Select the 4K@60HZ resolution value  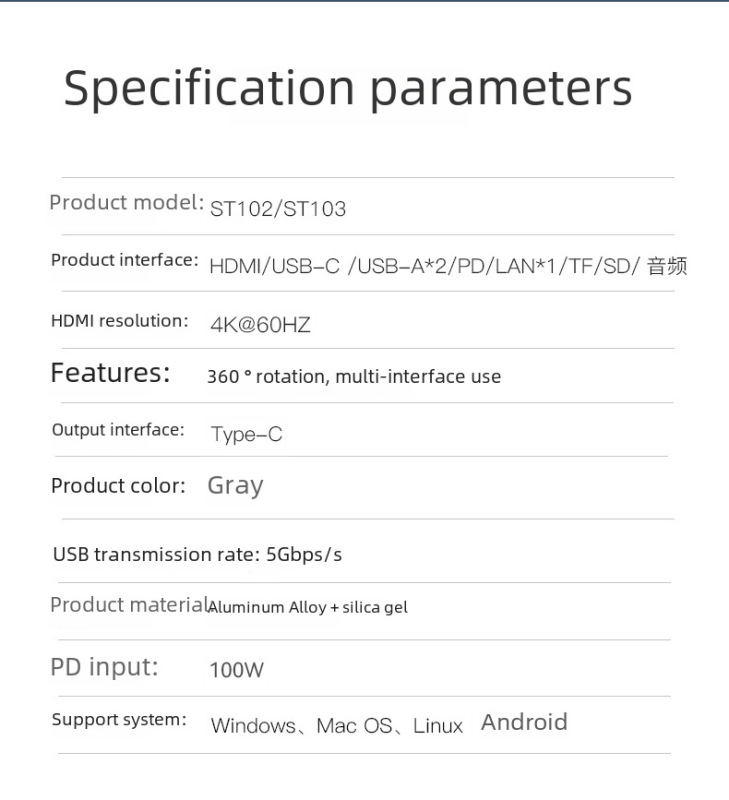[x=261, y=325]
